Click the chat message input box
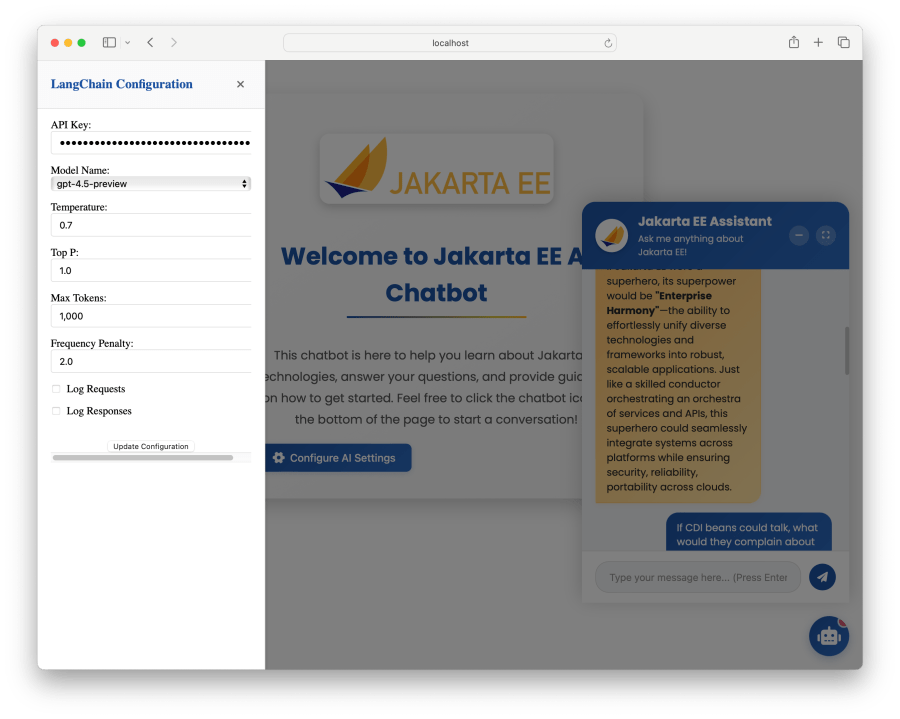Screen dimensions: 900x719 [698, 577]
